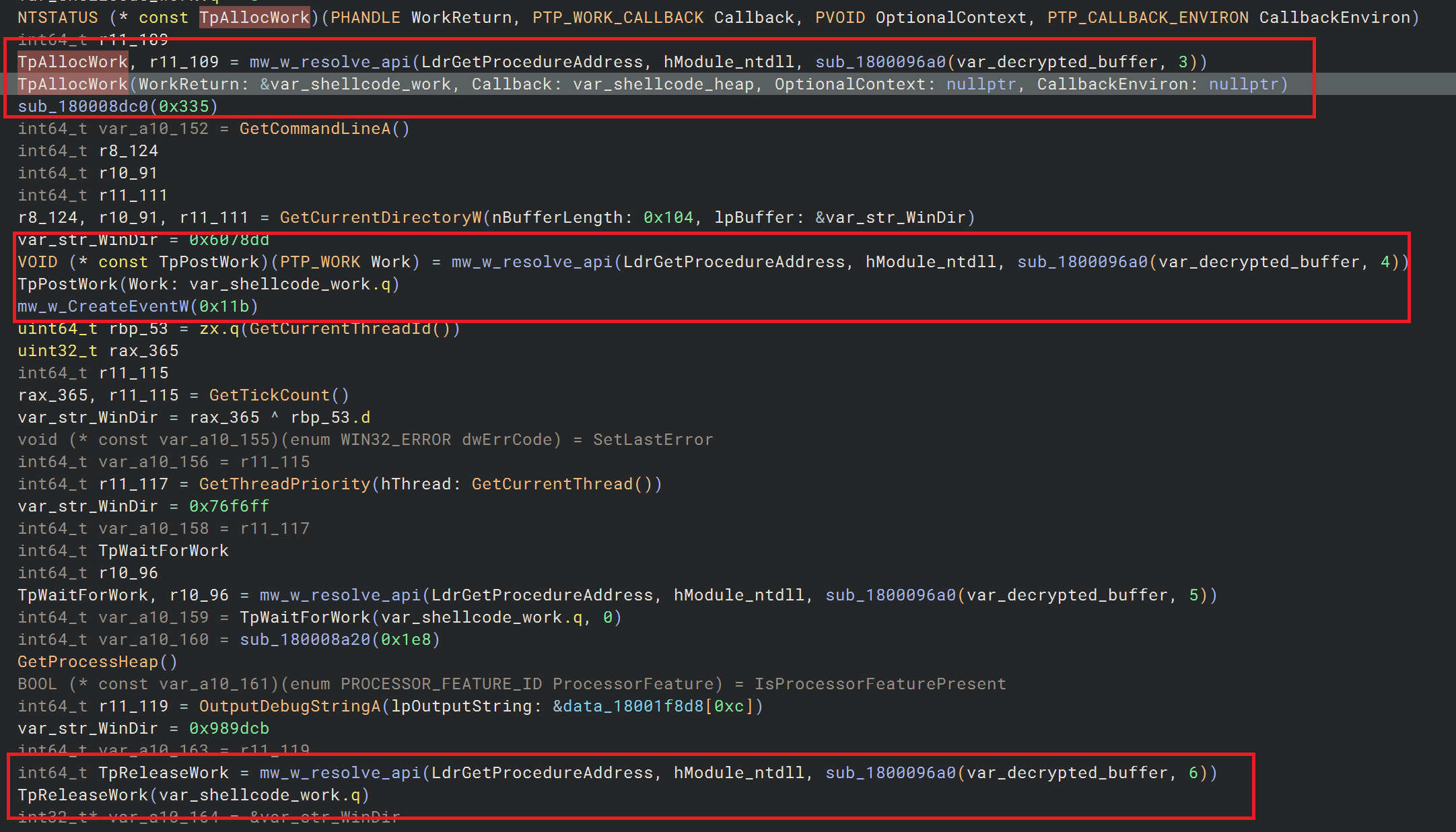
Task: Click nBufferLength value 0x104
Action: pyautogui.click(x=668, y=217)
